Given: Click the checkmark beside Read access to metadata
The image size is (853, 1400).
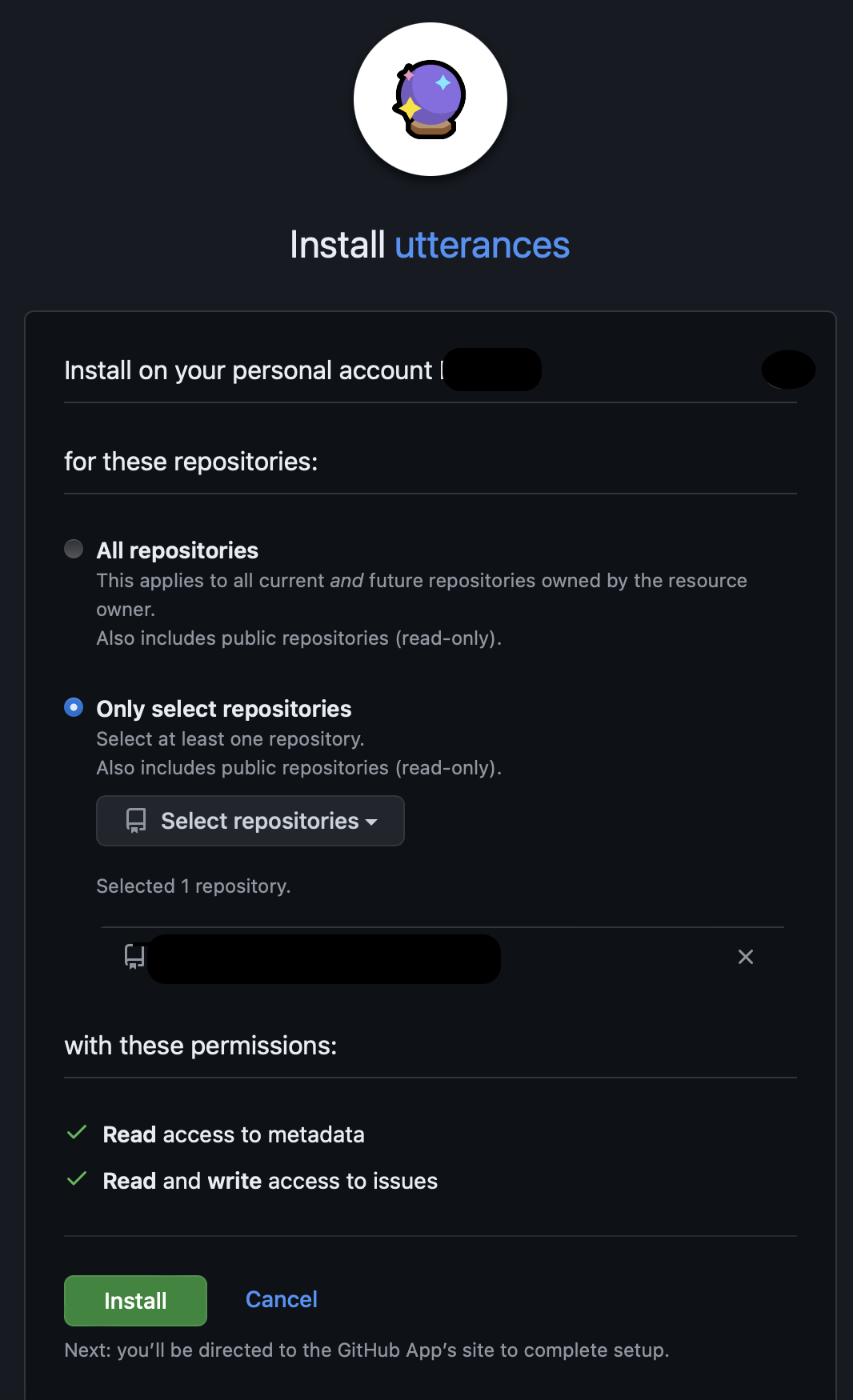Looking at the screenshot, I should pos(77,1133).
